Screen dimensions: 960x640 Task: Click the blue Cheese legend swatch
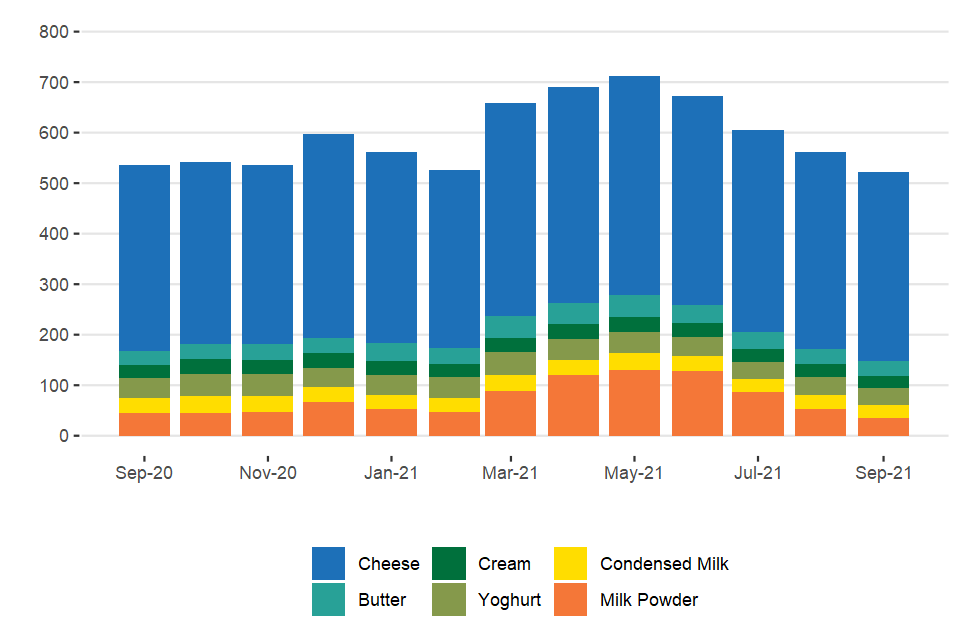(x=328, y=563)
